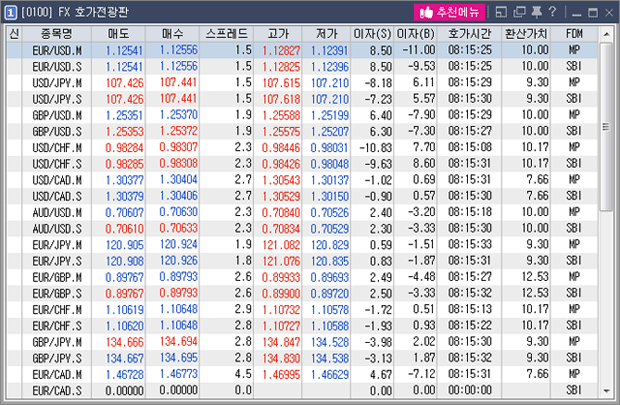Image resolution: width=620 pixels, height=405 pixels.
Task: Click the 스프레드 column header
Action: 227,34
